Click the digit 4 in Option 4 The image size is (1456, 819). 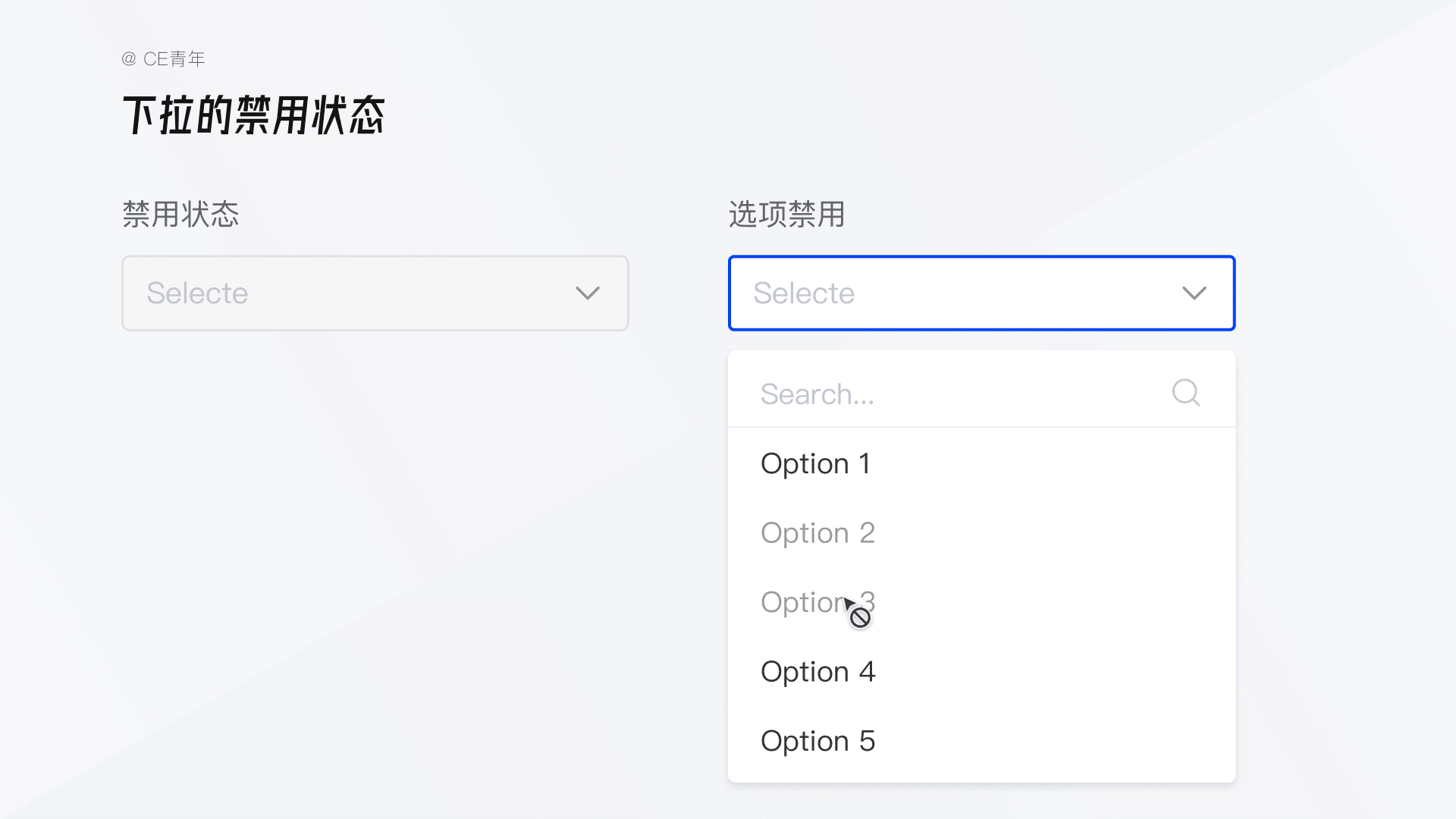867,672
